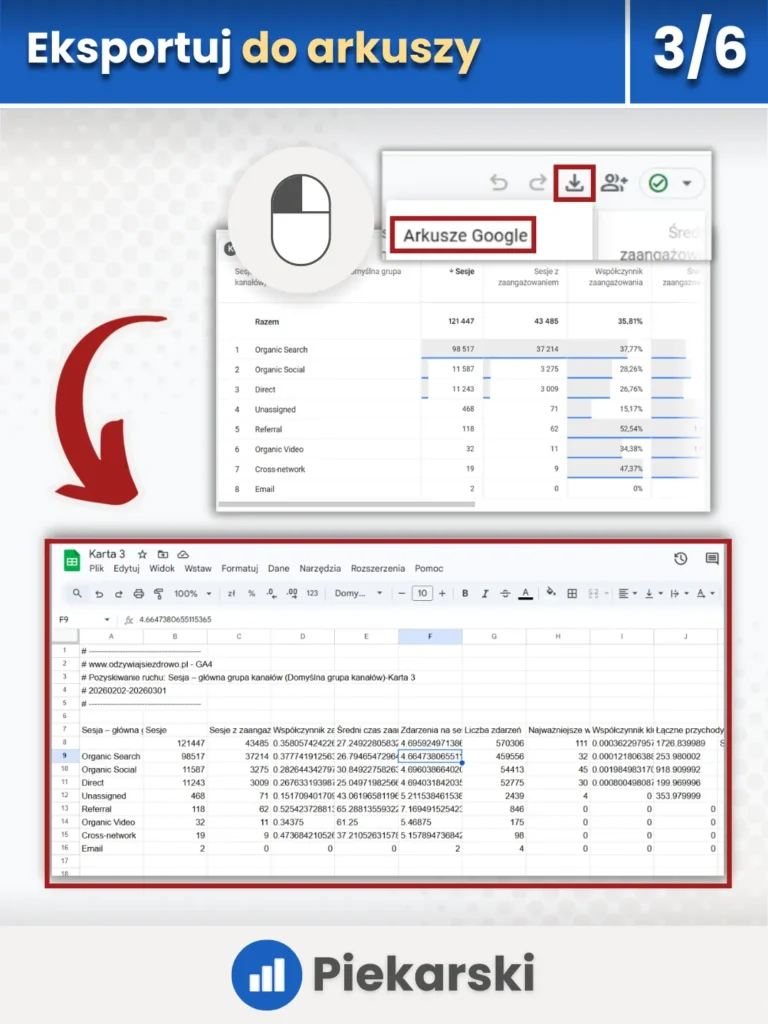Viewport: 768px width, 1024px height.
Task: Click the print icon
Action: click(138, 594)
